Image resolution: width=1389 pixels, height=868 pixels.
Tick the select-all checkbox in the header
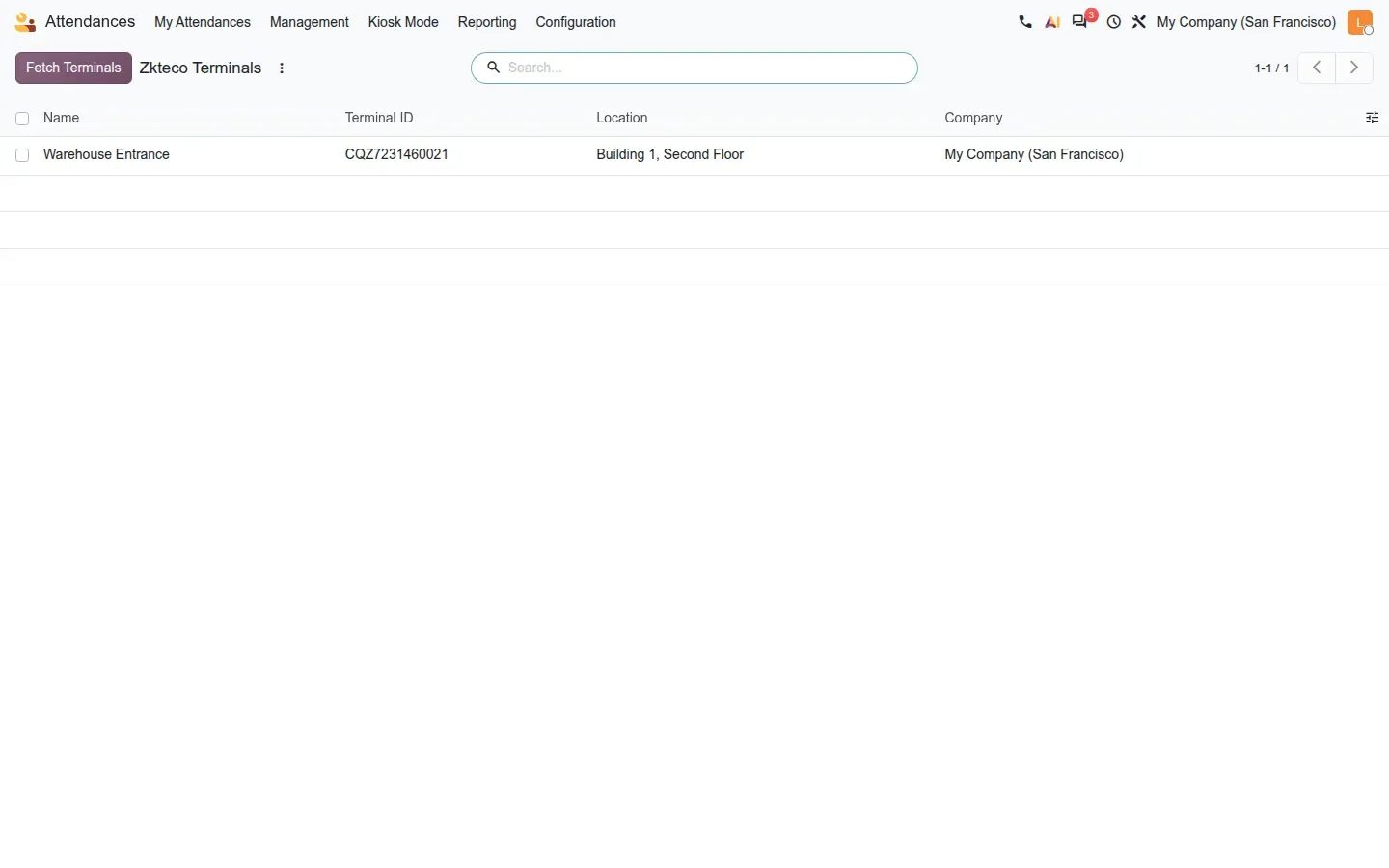click(x=22, y=119)
